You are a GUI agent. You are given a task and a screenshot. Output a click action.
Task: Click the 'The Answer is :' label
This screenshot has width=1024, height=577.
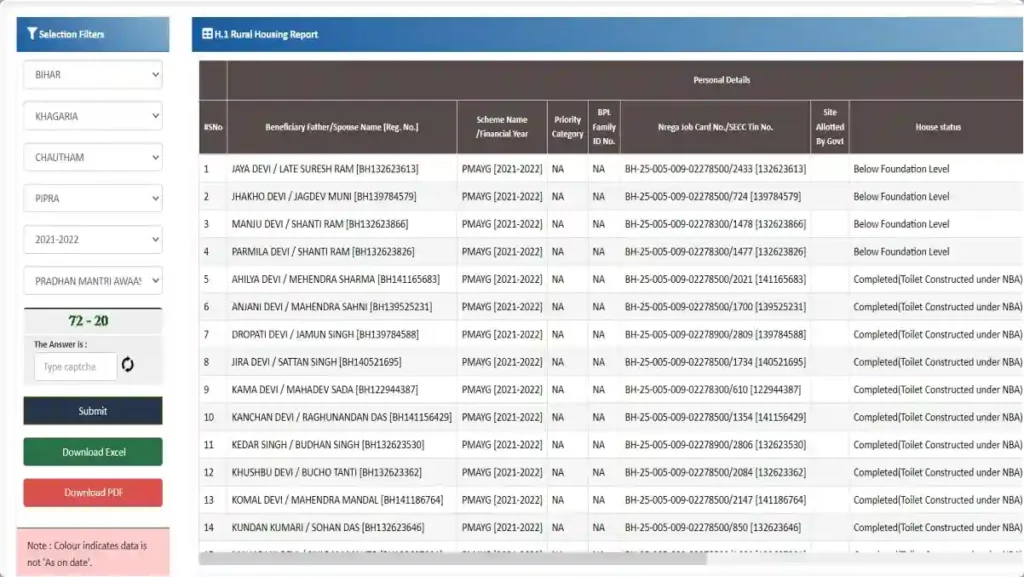click(x=60, y=344)
